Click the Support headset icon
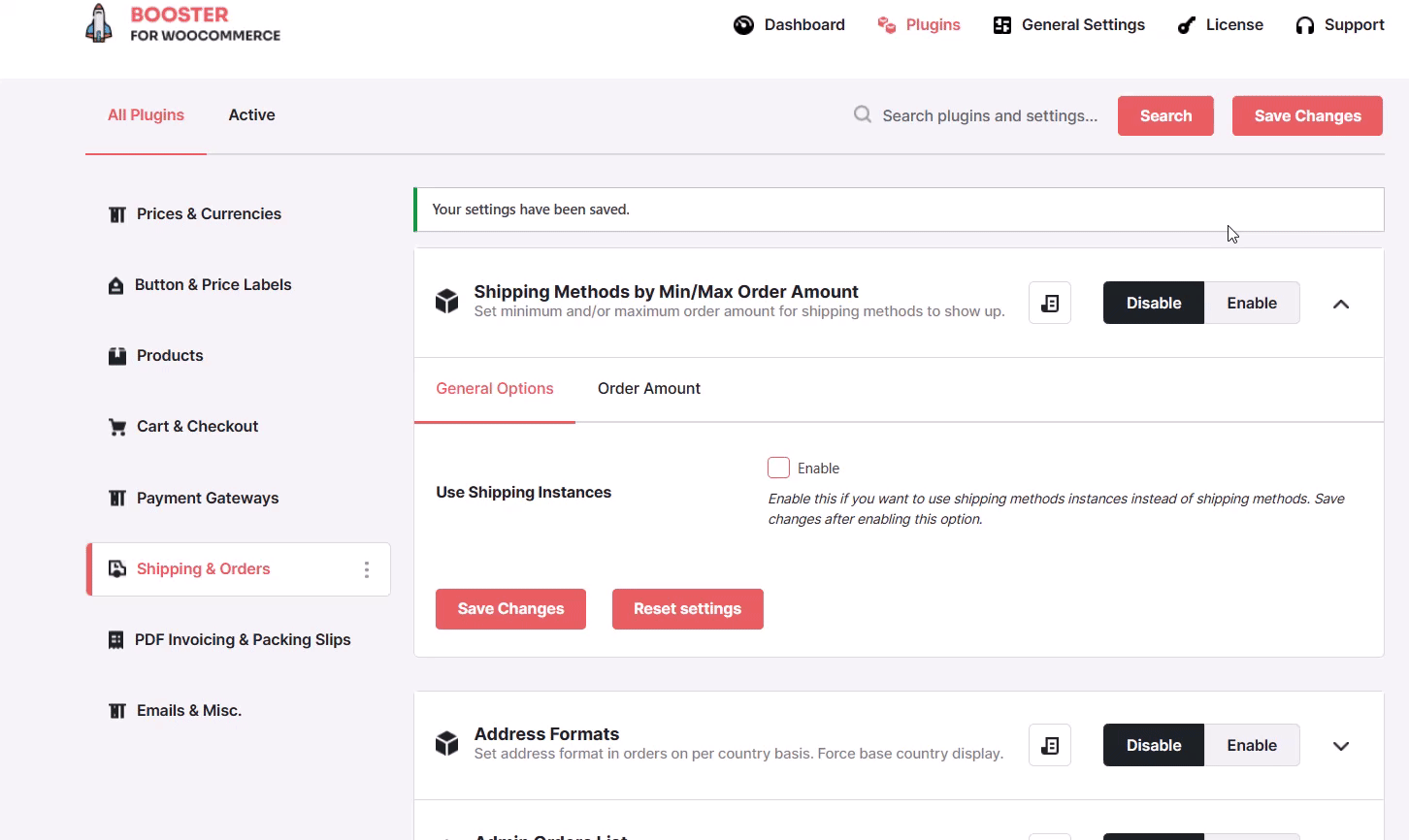Viewport: 1409px width, 840px height. [1305, 25]
